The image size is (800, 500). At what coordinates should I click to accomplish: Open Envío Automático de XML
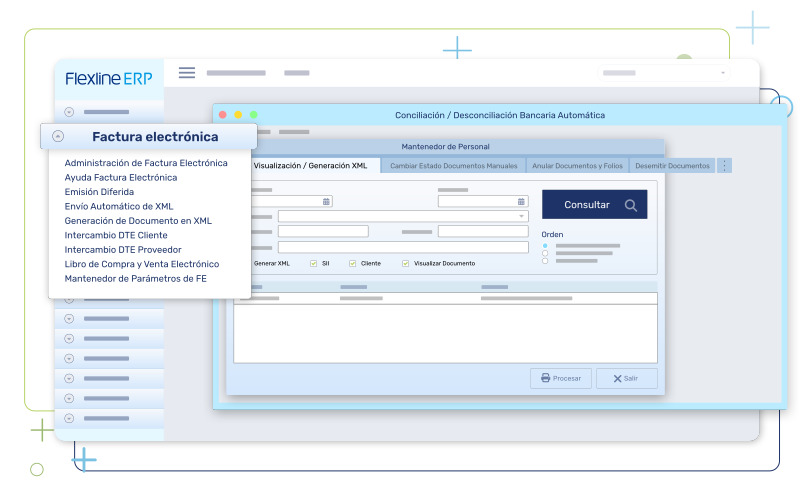click(x=118, y=206)
